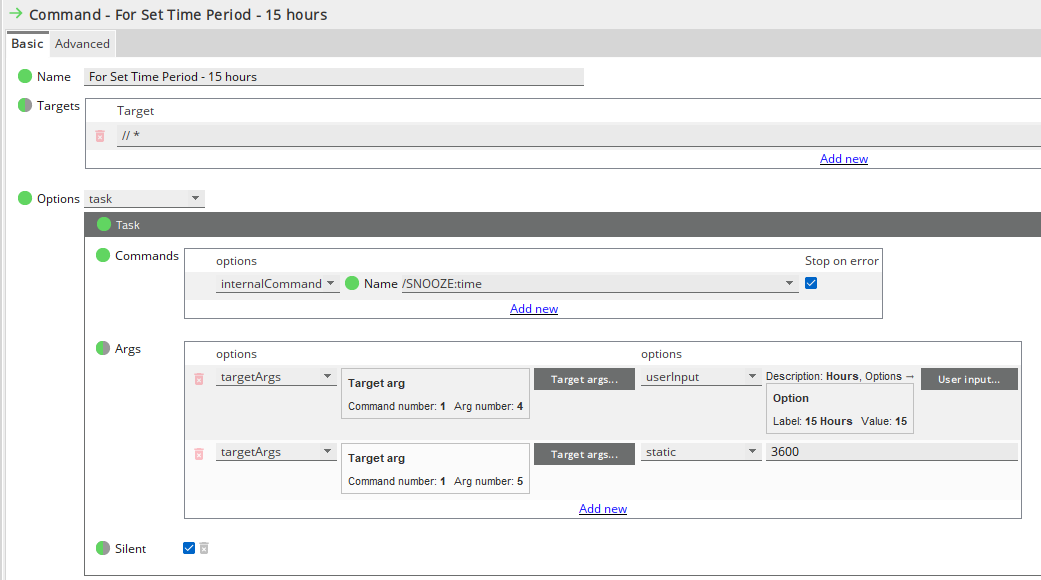Delete the second targetArgs row (Arg 5)
1041x580 pixels.
click(x=199, y=453)
